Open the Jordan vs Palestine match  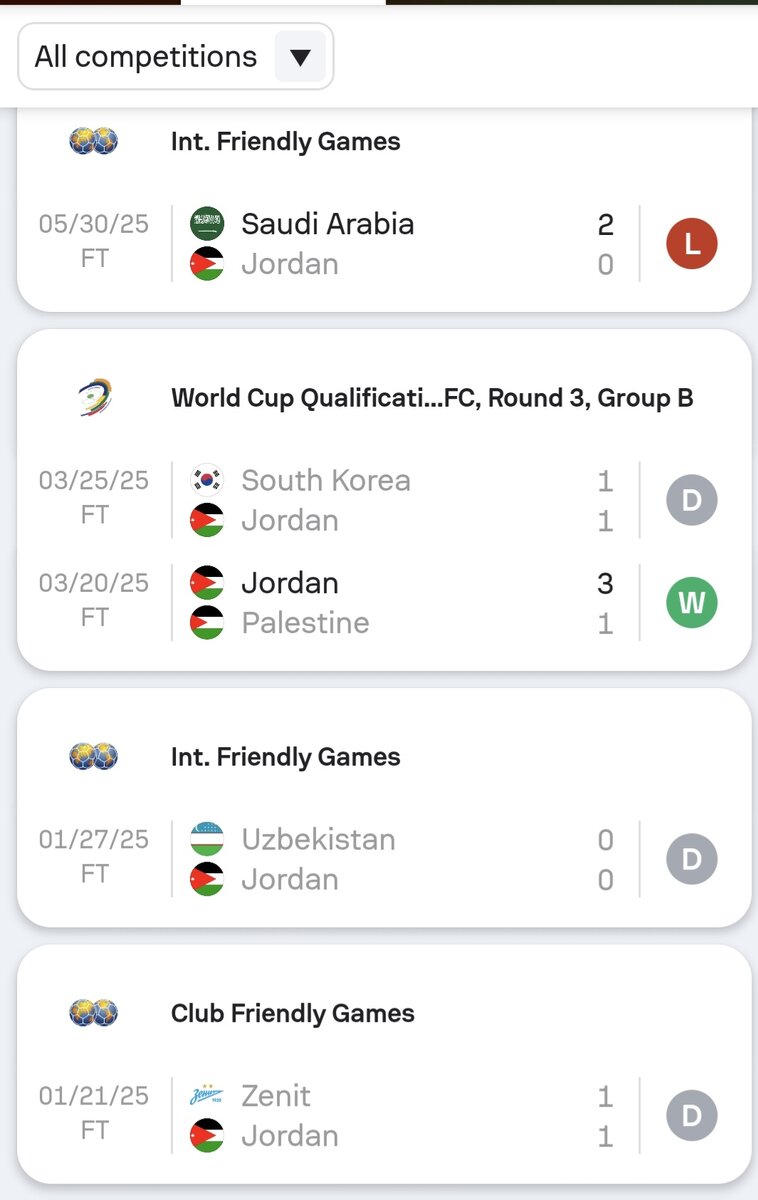400,603
